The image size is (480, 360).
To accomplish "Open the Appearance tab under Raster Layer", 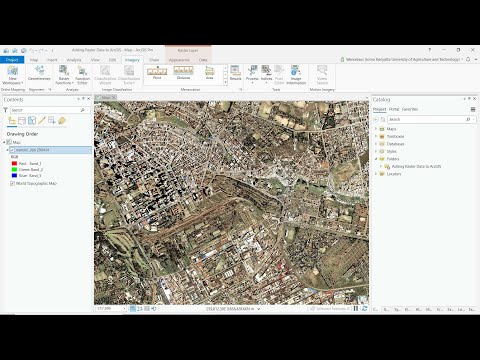I will [179, 60].
